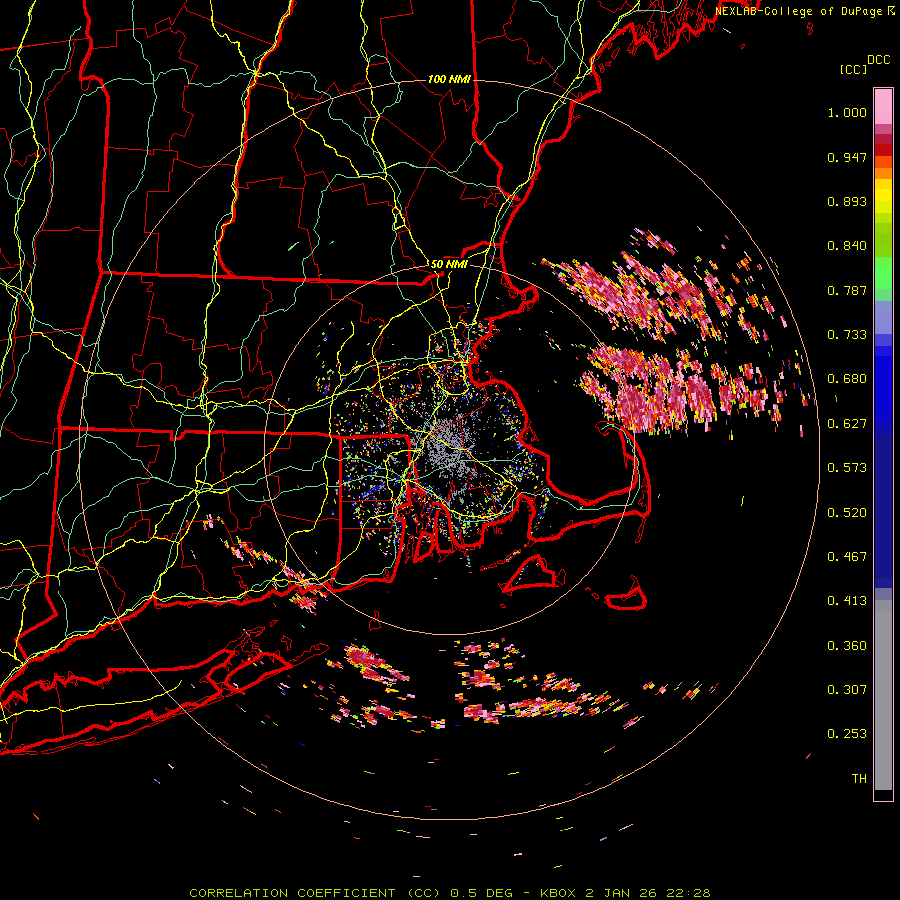900x900 pixels.
Task: Click the 0.787 scale label
Action: click(x=847, y=290)
